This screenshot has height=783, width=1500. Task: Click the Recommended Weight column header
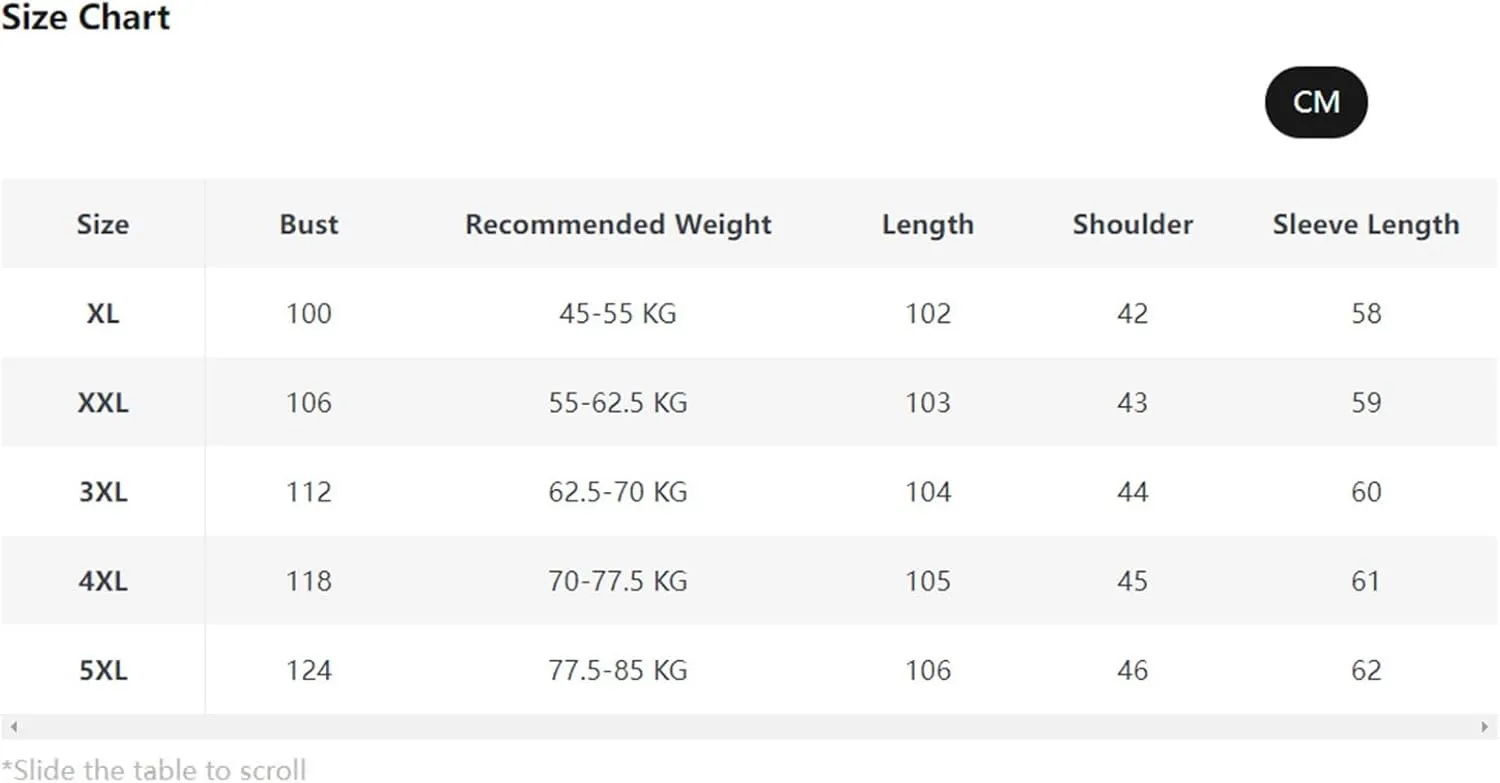618,224
